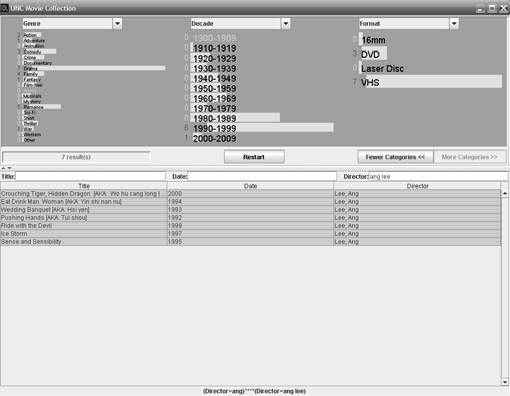Click Fewer Categories button
Image resolution: width=510 pixels, height=396 pixels.
tap(395, 157)
